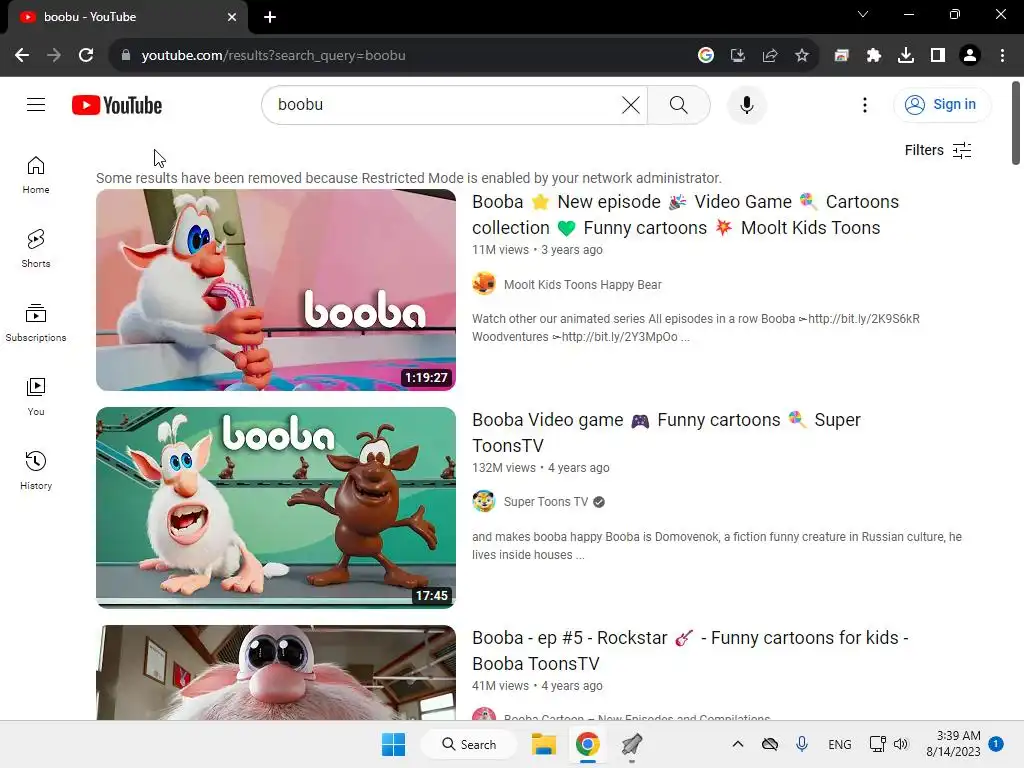The height and width of the screenshot is (768, 1024).
Task: Open the search Filters panel
Action: (x=938, y=150)
